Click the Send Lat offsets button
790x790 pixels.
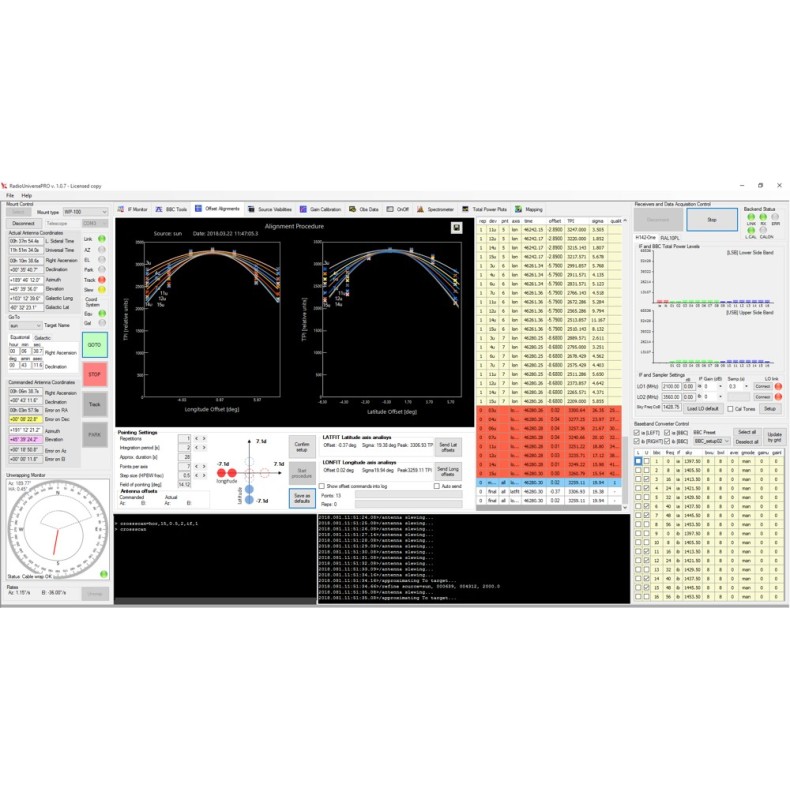coord(448,447)
